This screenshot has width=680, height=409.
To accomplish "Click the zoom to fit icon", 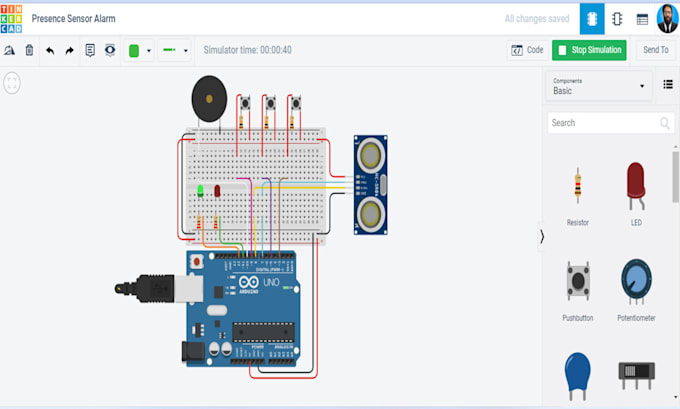I will coord(12,83).
